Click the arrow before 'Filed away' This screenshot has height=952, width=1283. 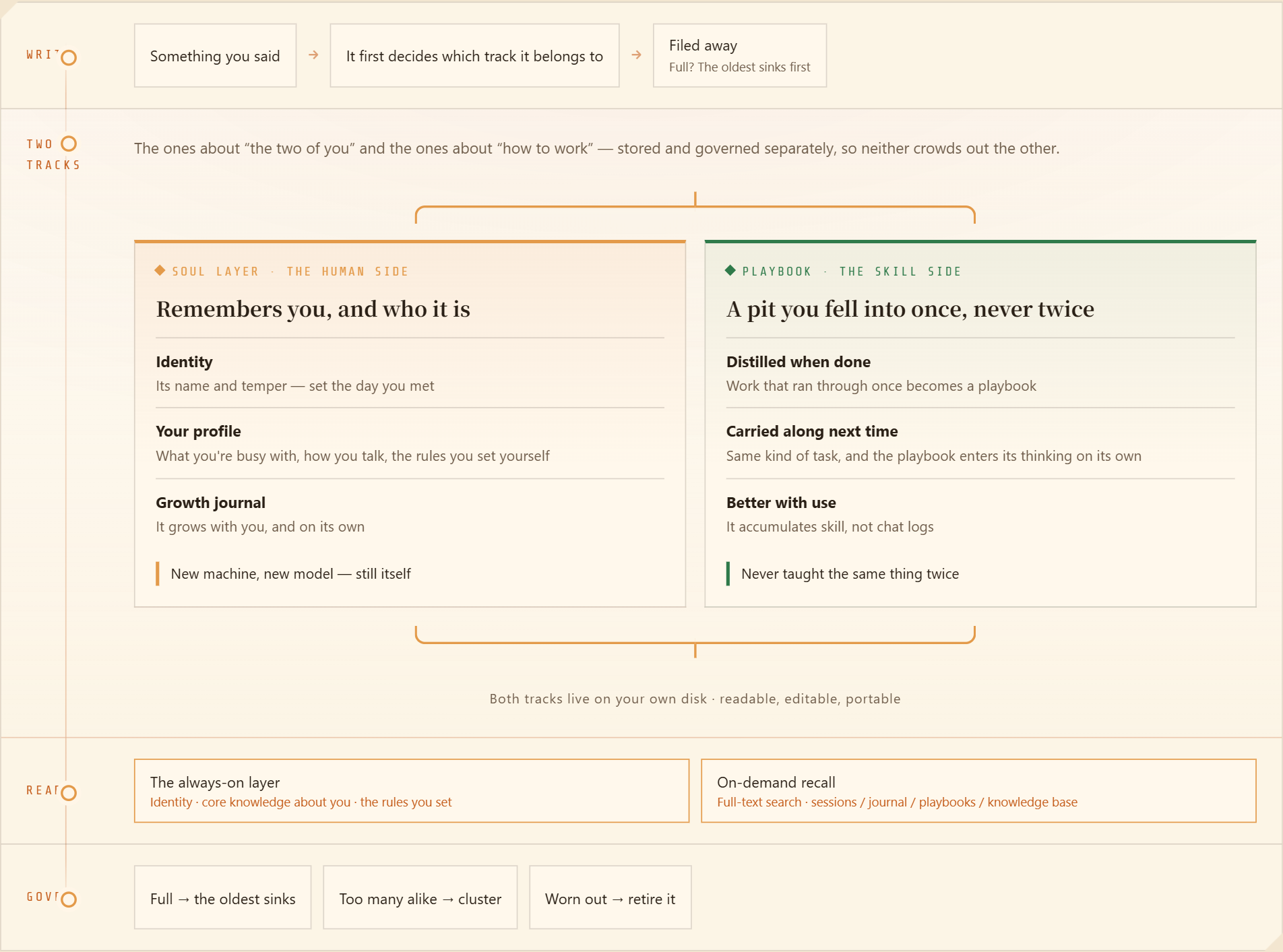(636, 55)
